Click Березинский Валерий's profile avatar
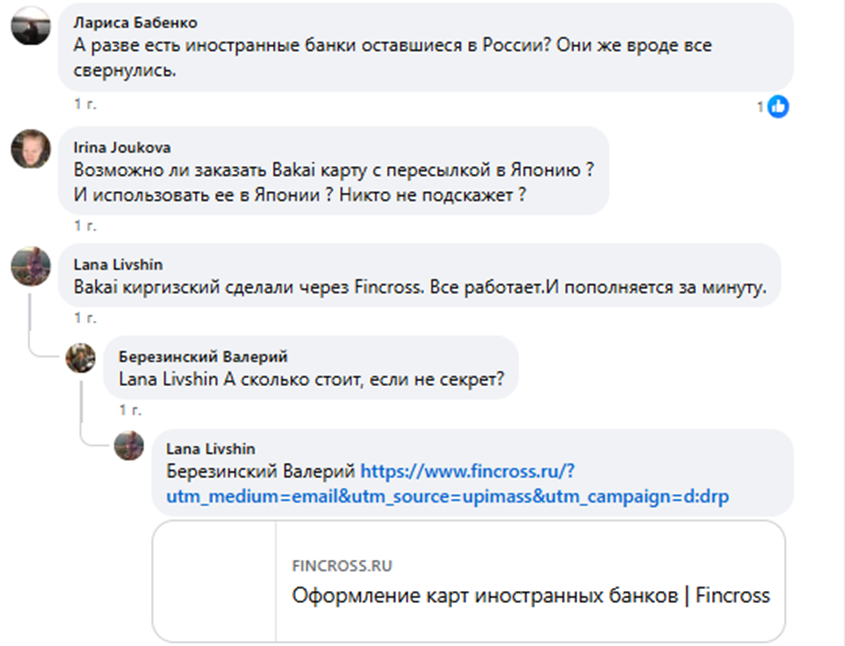 pos(80,357)
